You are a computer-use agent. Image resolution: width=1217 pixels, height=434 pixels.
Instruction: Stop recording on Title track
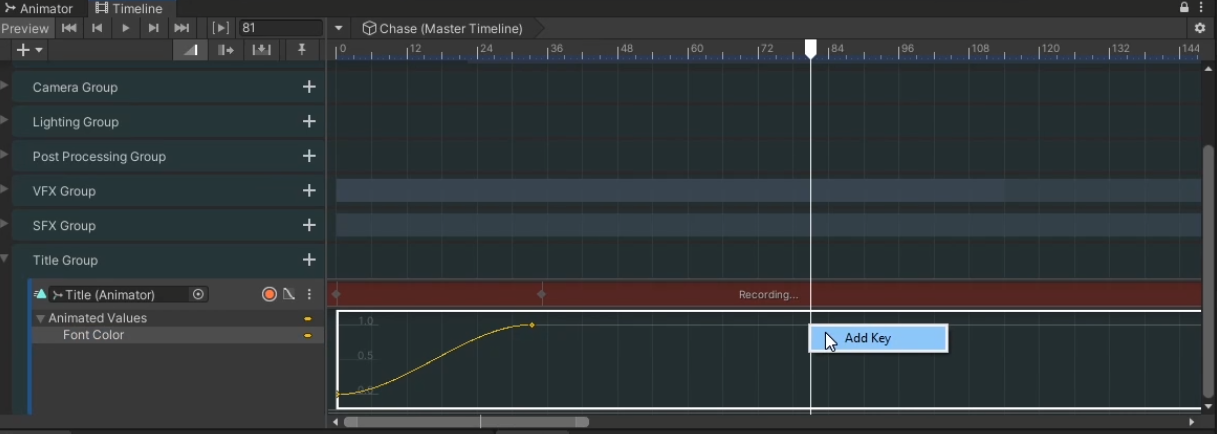pos(269,294)
